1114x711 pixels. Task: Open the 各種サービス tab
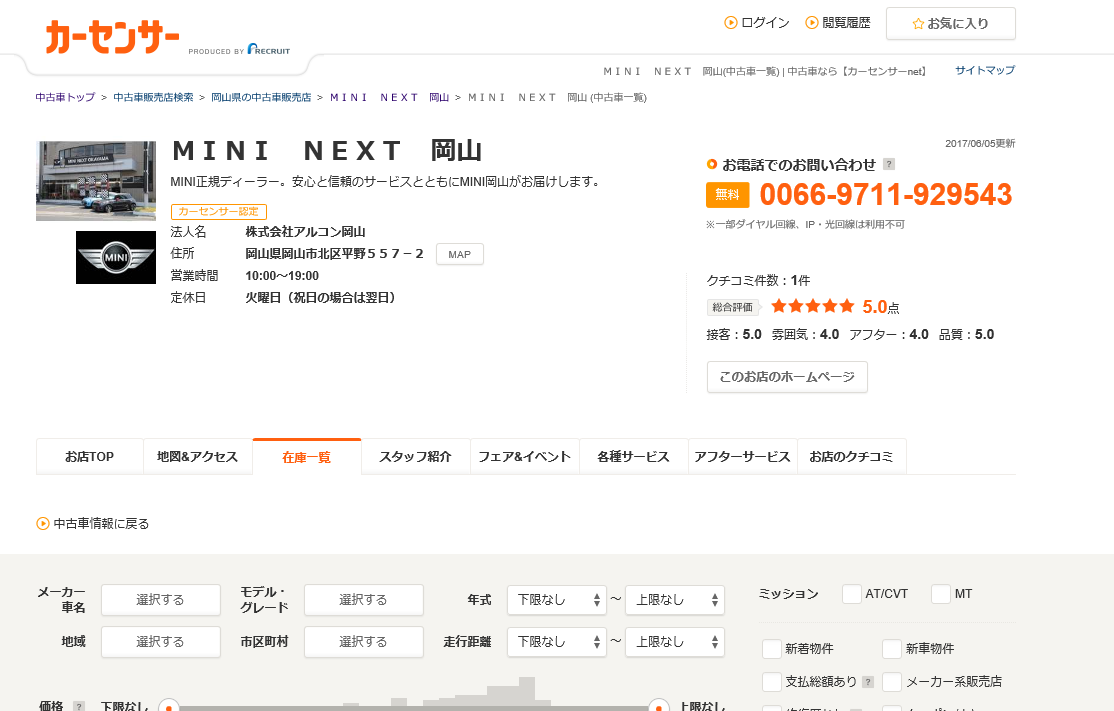coord(634,457)
